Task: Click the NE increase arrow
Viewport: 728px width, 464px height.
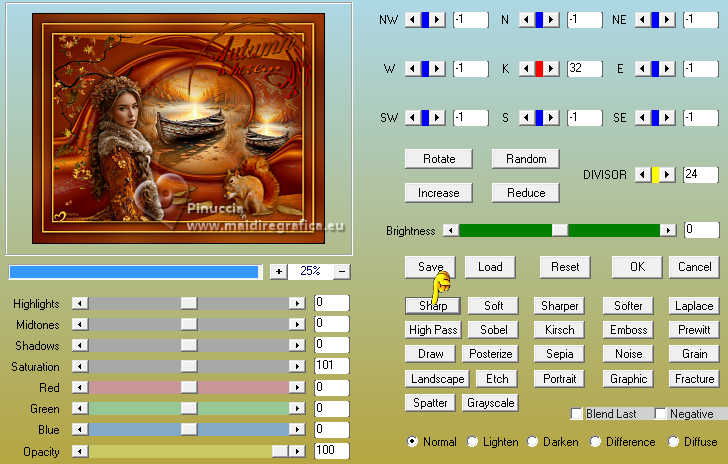Action: pos(667,20)
